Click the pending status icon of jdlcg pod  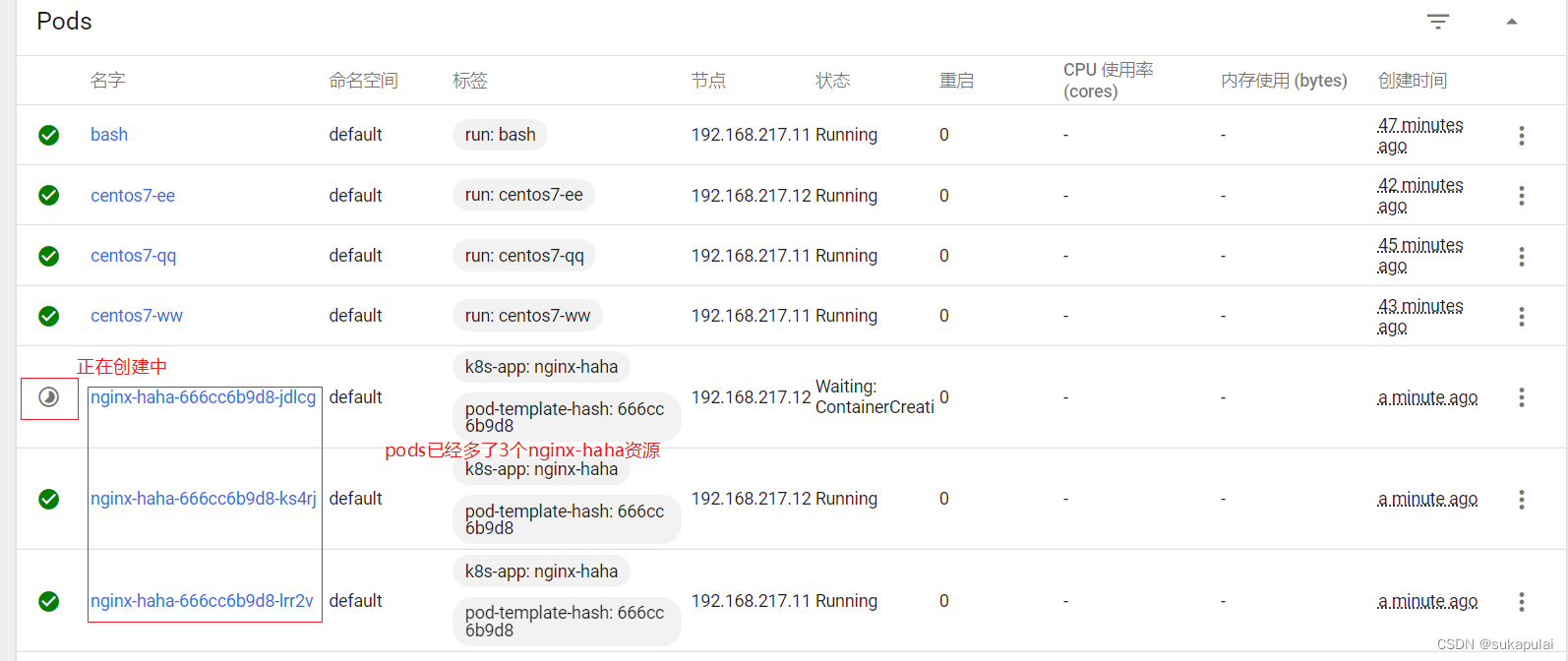tap(48, 397)
